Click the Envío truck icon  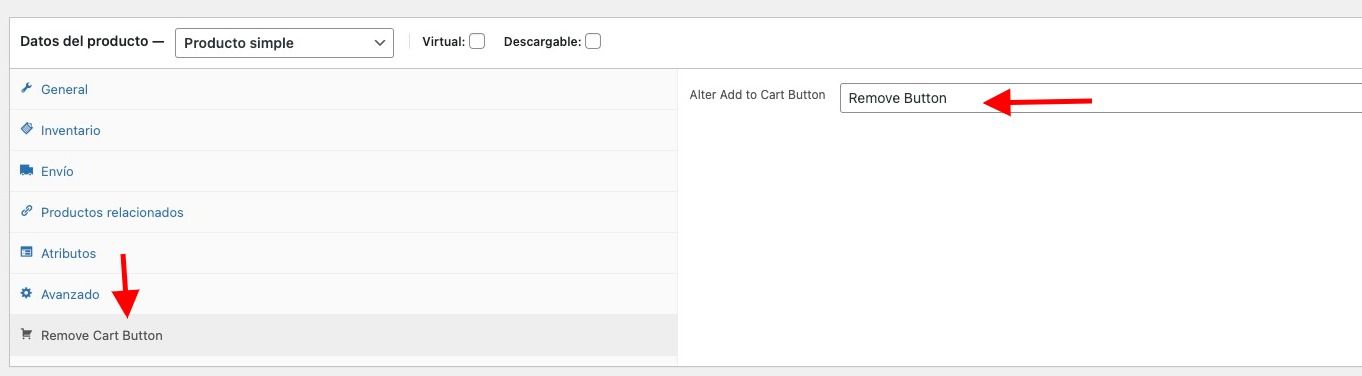point(27,171)
